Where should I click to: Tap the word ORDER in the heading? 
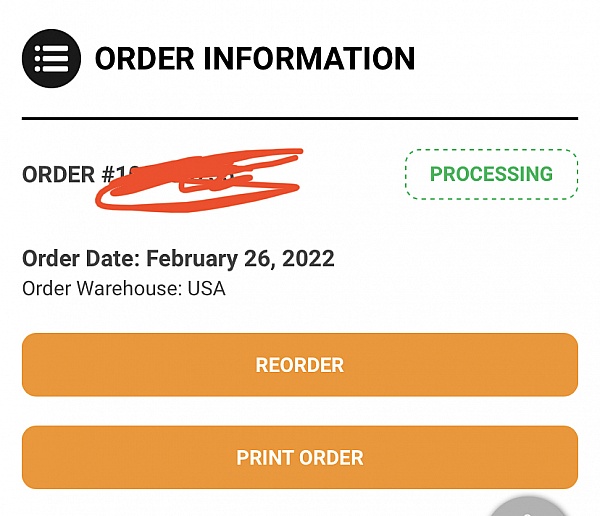click(x=143, y=59)
